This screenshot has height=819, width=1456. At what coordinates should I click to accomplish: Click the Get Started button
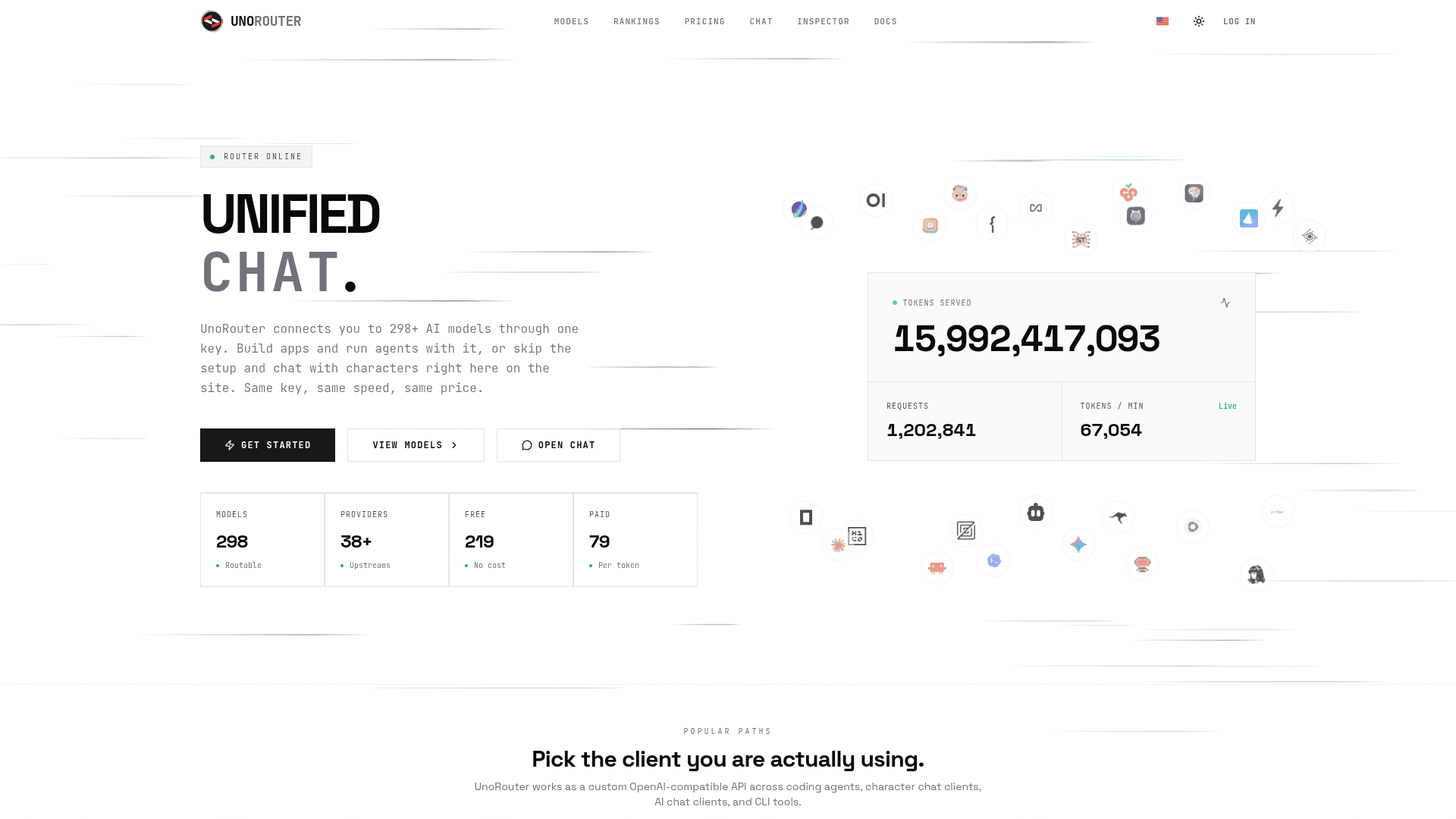point(268,445)
